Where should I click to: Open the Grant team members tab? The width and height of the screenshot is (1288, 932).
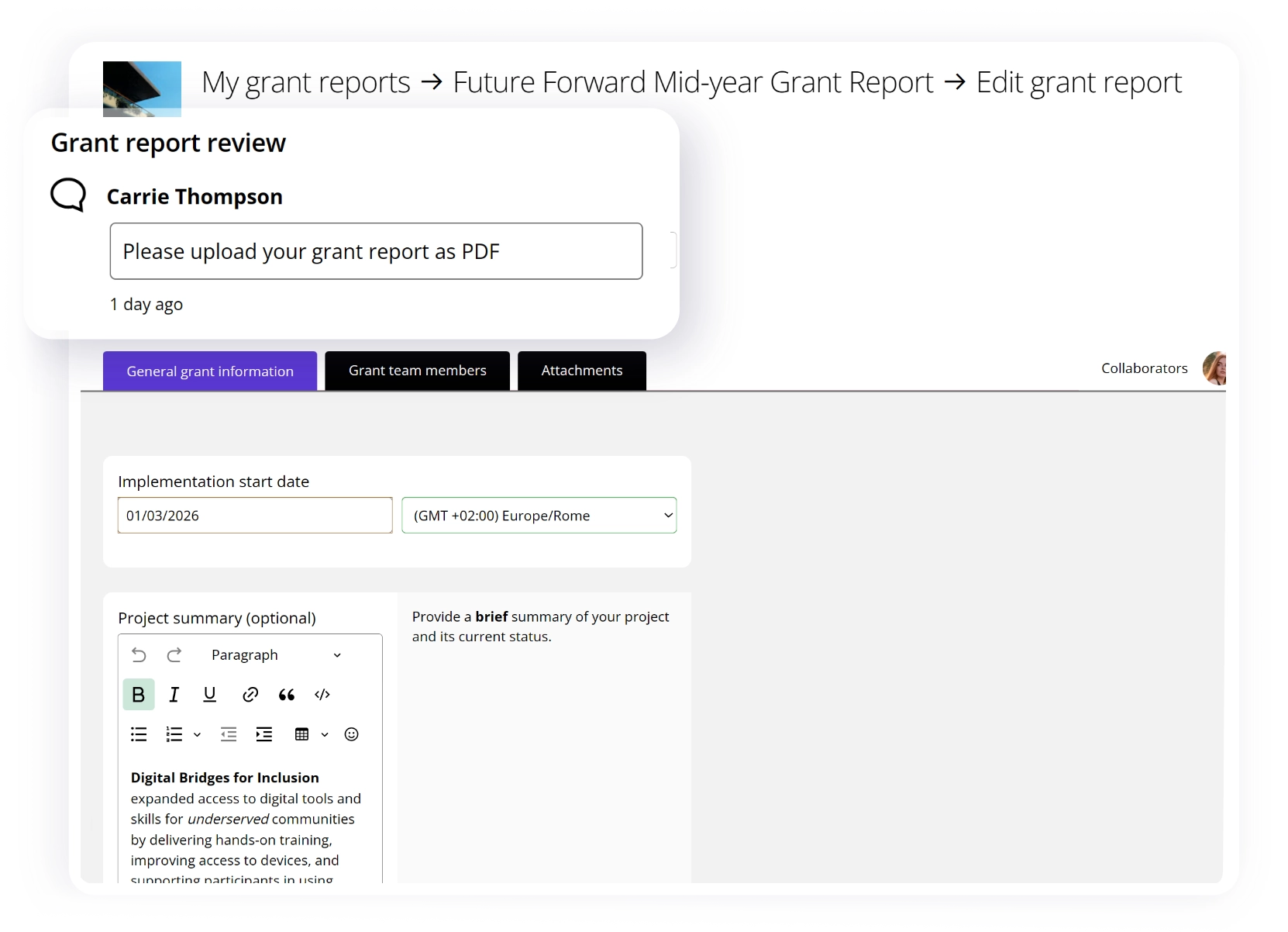(x=418, y=371)
